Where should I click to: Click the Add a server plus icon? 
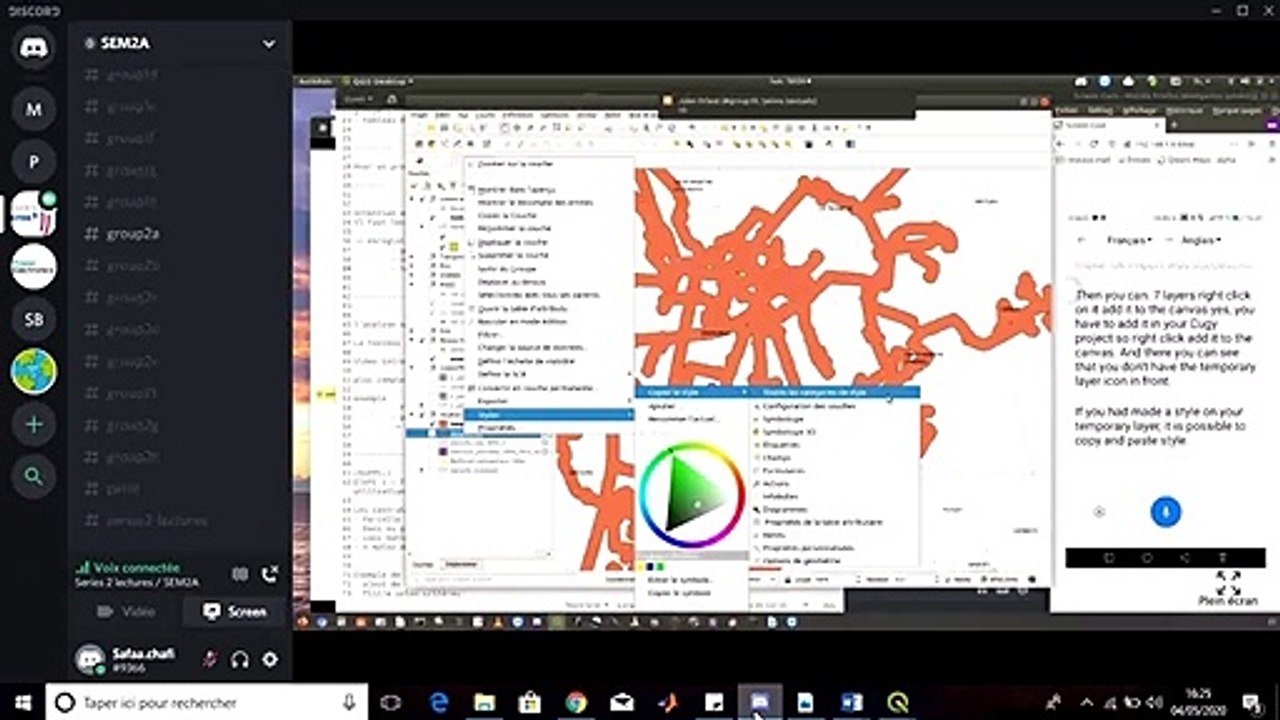point(34,424)
